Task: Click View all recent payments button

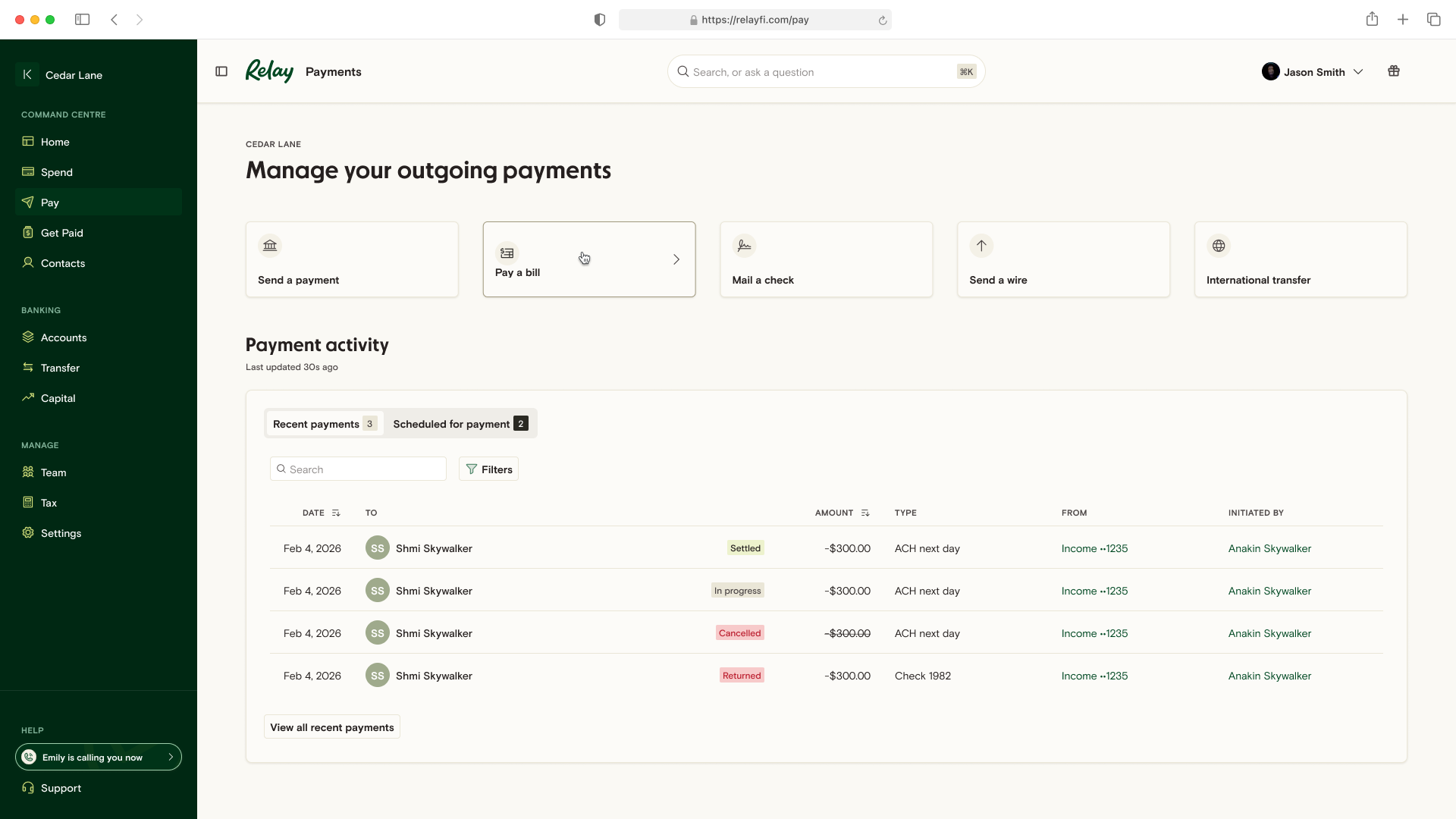Action: coord(331,727)
